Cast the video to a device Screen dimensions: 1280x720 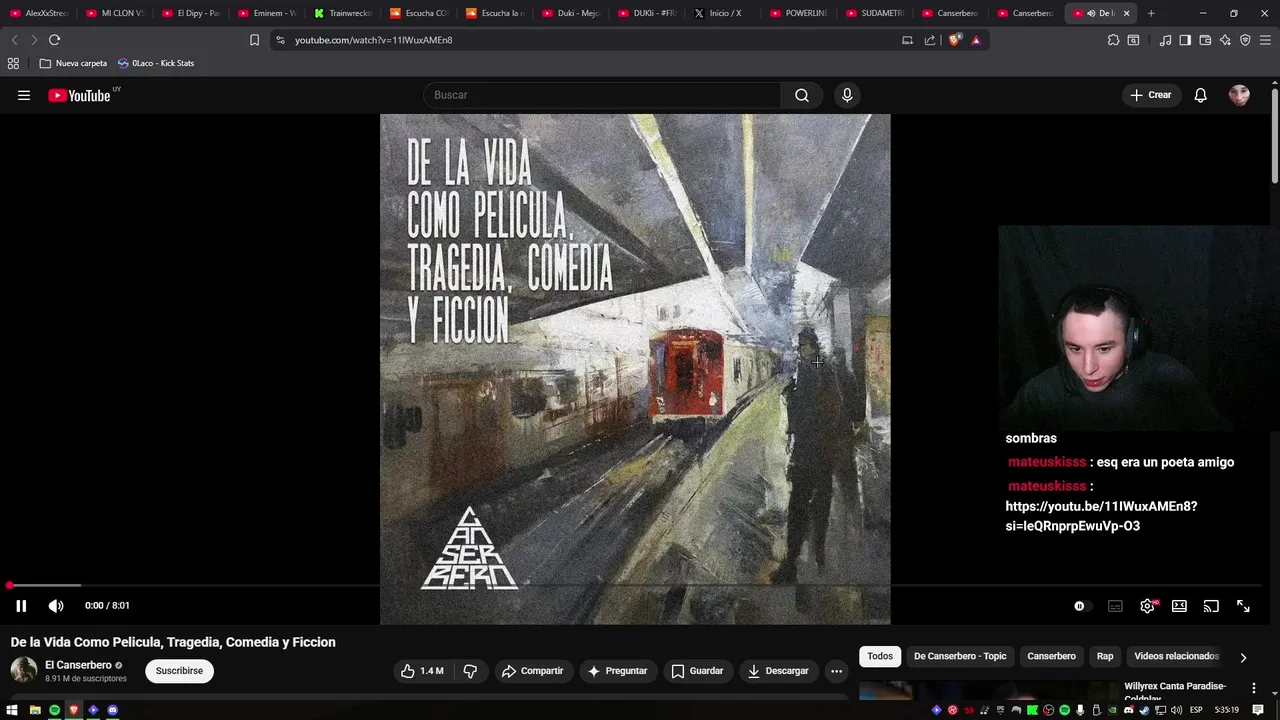(1211, 606)
